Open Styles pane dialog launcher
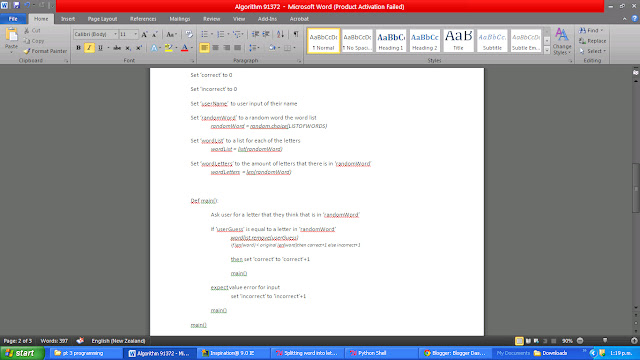Viewport: 640px width, 360px height. (571, 61)
